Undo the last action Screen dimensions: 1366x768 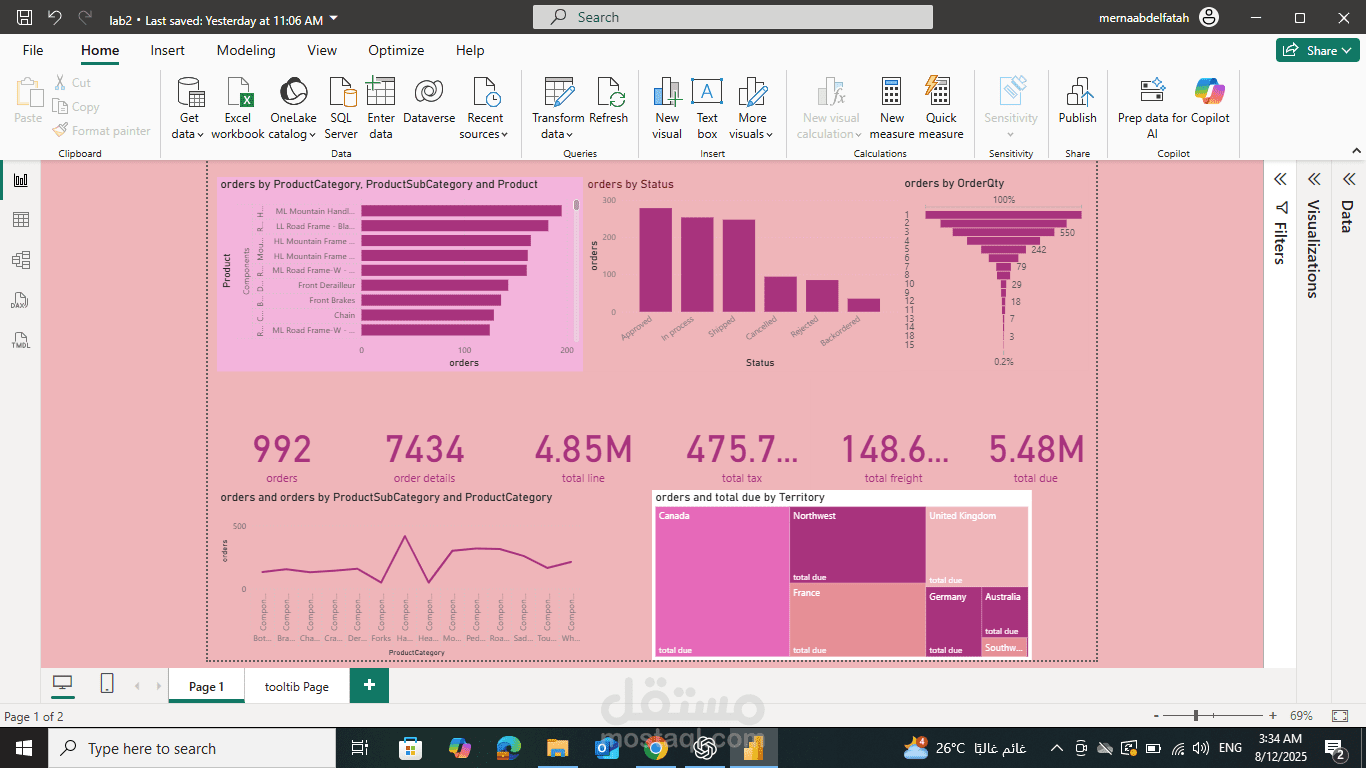(x=55, y=18)
